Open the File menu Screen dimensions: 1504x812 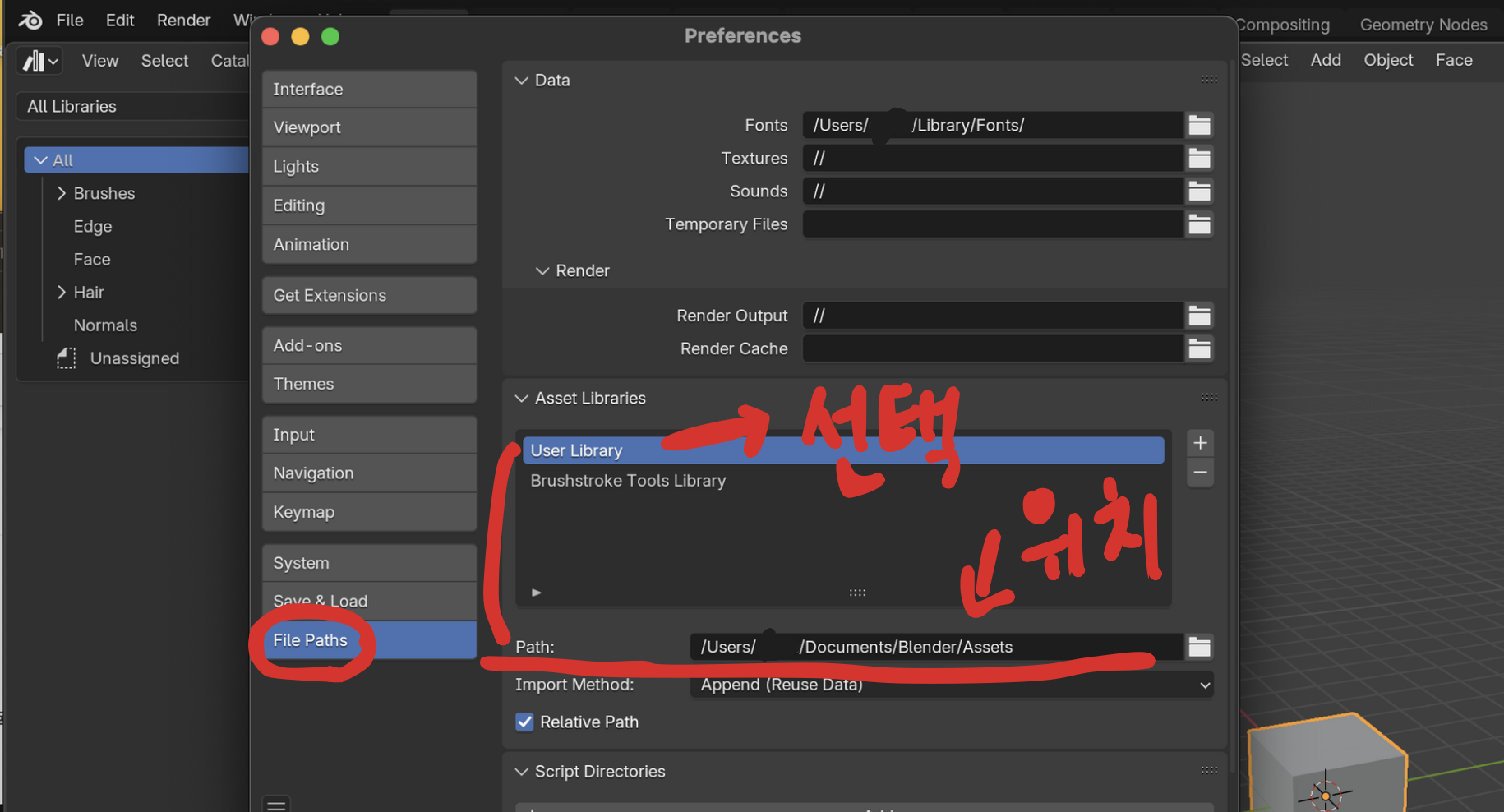70,20
